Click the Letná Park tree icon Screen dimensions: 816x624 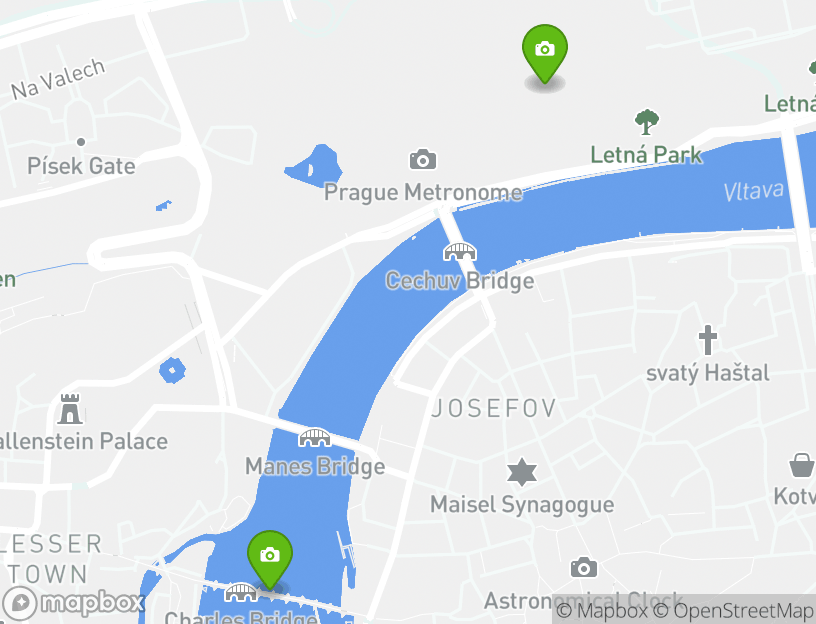pos(646,122)
